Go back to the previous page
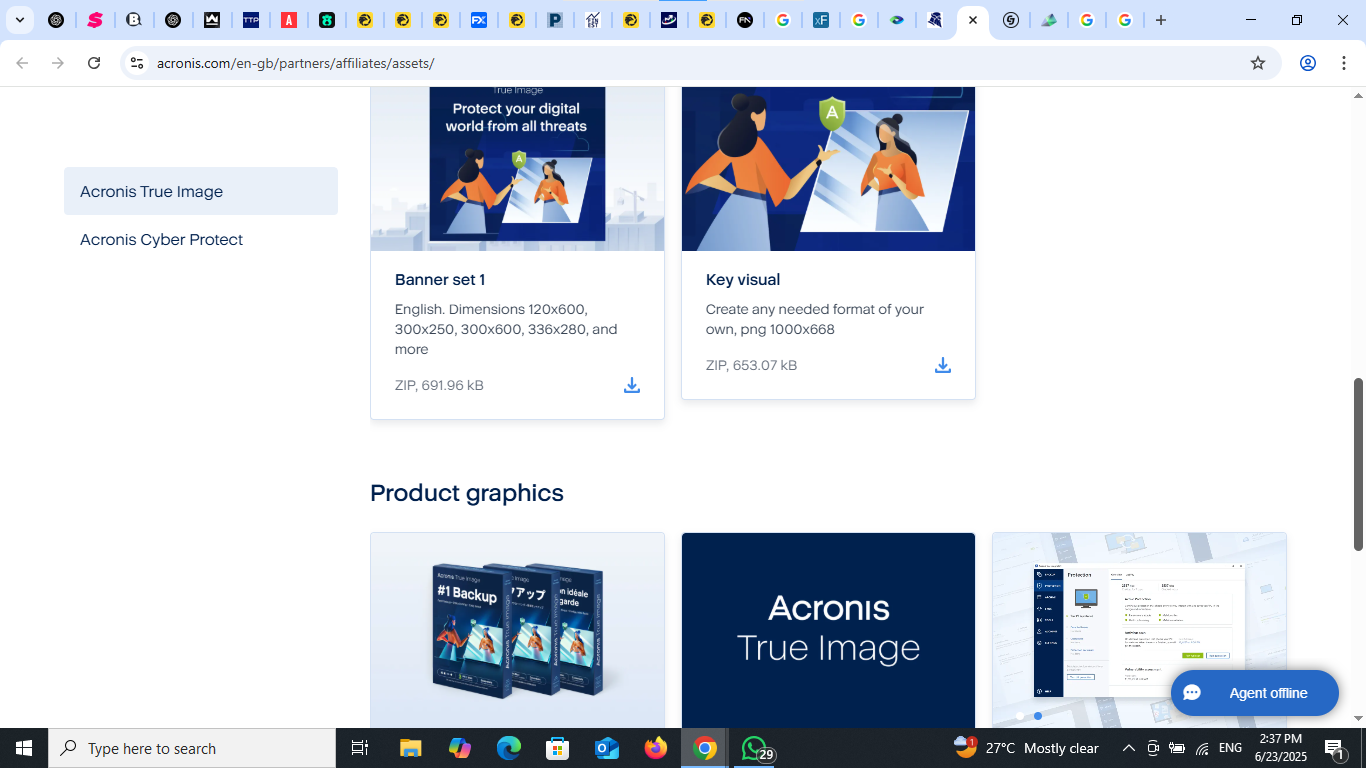Screen dimensions: 1366x768 point(22,63)
